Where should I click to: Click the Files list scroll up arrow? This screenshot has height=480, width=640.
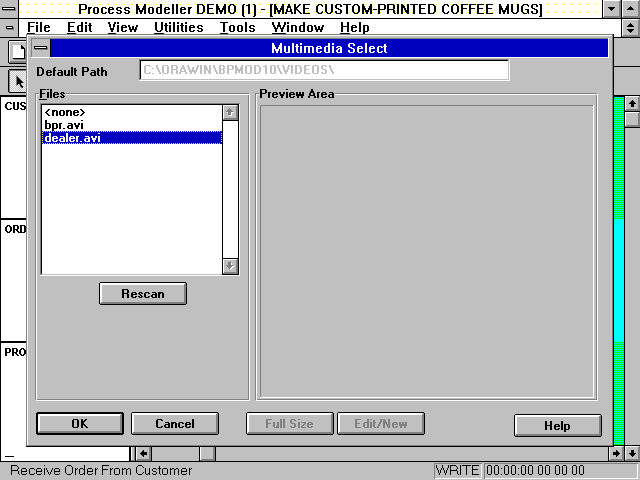click(230, 112)
